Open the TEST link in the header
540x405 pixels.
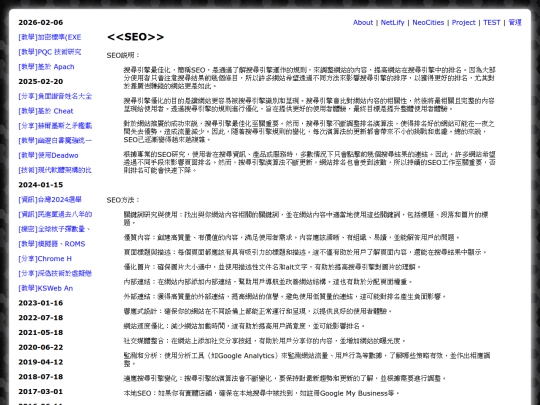pyautogui.click(x=491, y=22)
